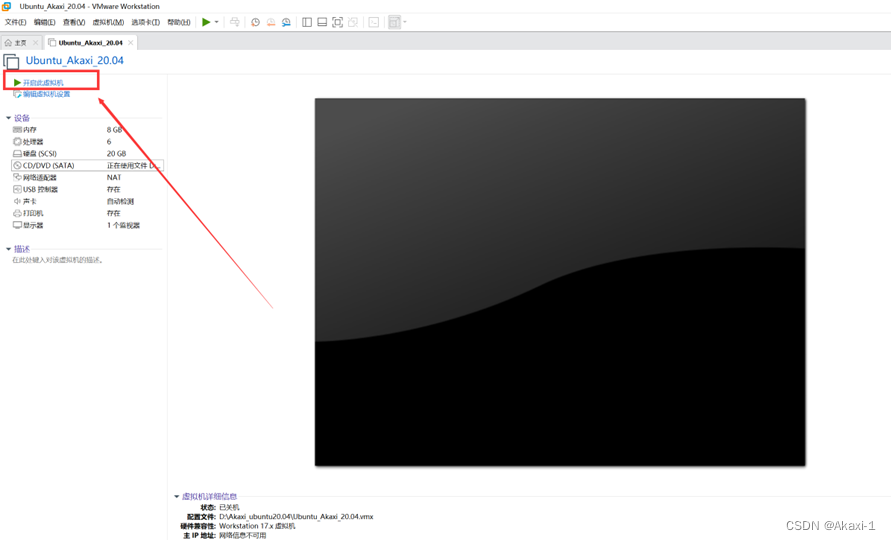Click the 处理器 processor device row
891x540 pixels.
coord(87,142)
